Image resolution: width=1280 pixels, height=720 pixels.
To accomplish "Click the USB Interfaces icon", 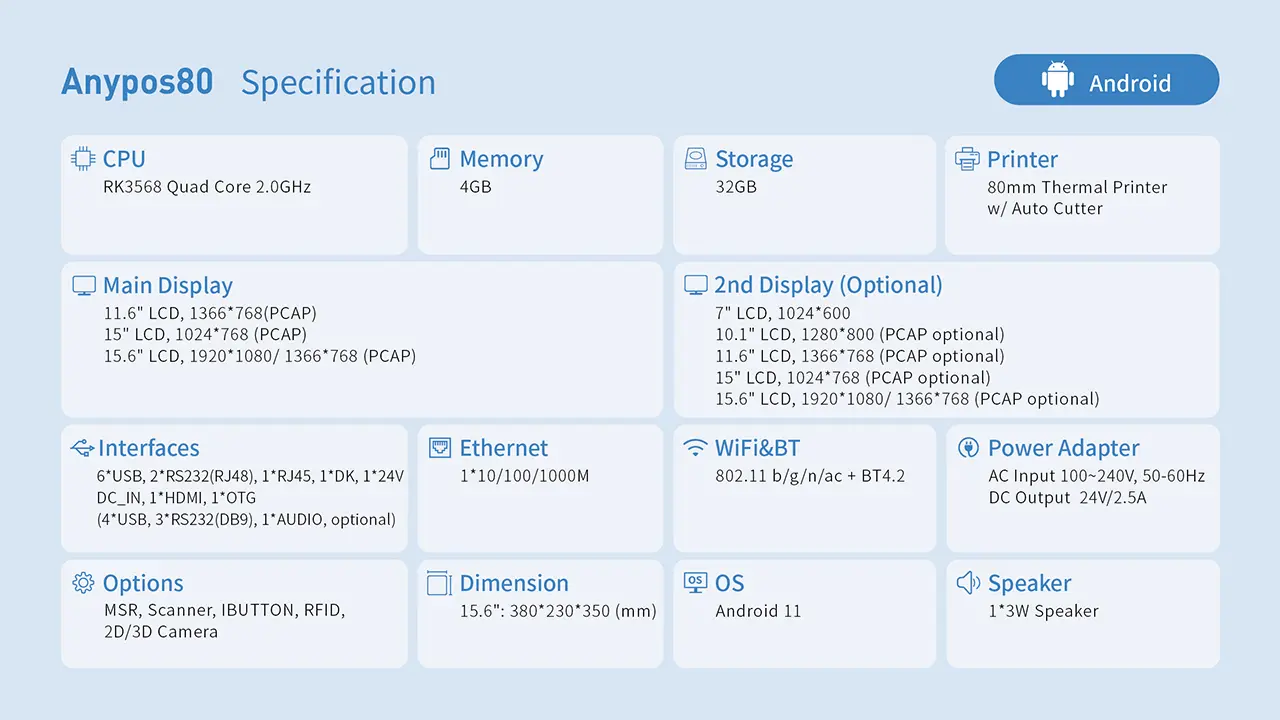I will 83,447.
